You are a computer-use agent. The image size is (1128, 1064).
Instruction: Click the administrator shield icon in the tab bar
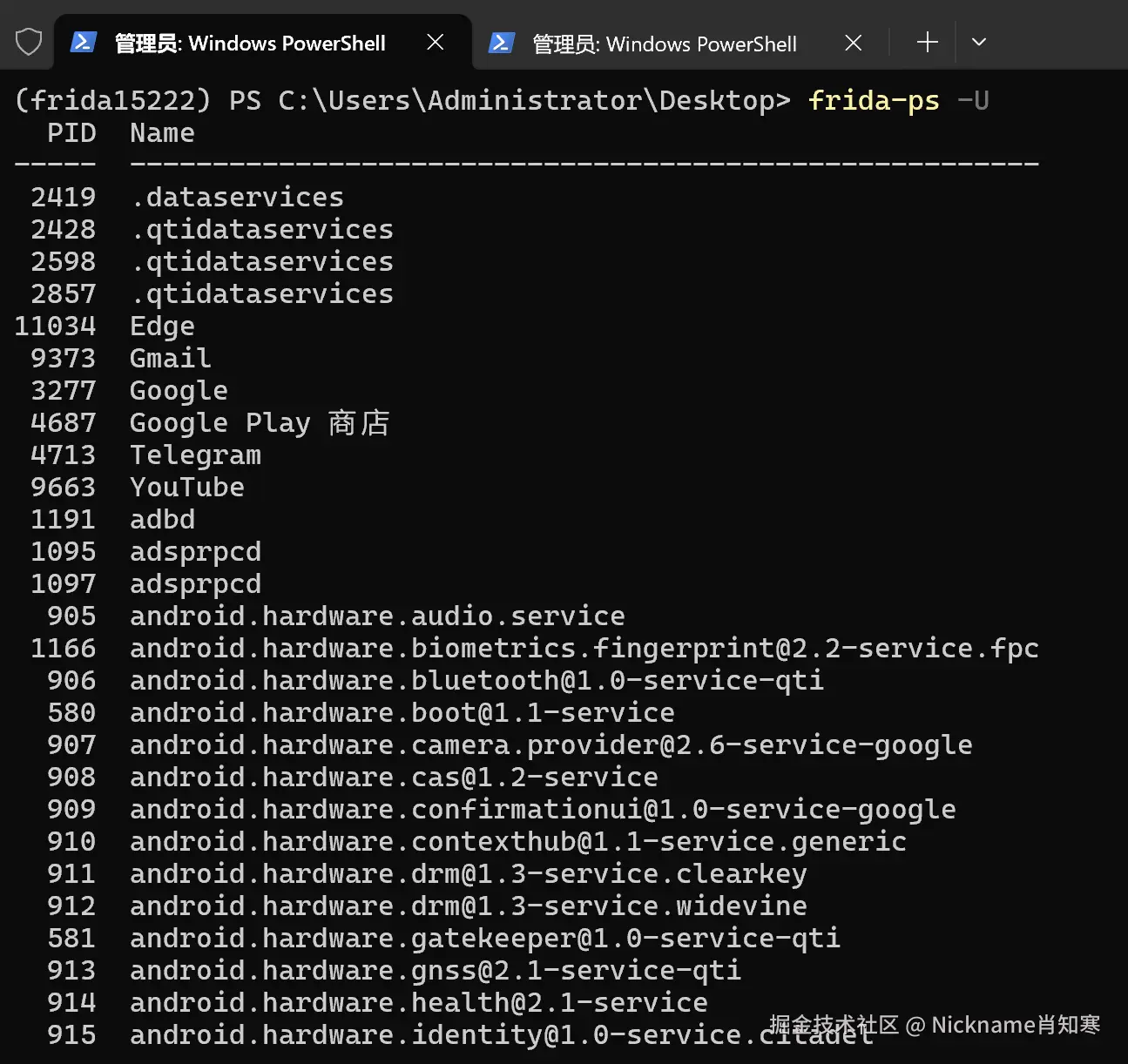29,42
